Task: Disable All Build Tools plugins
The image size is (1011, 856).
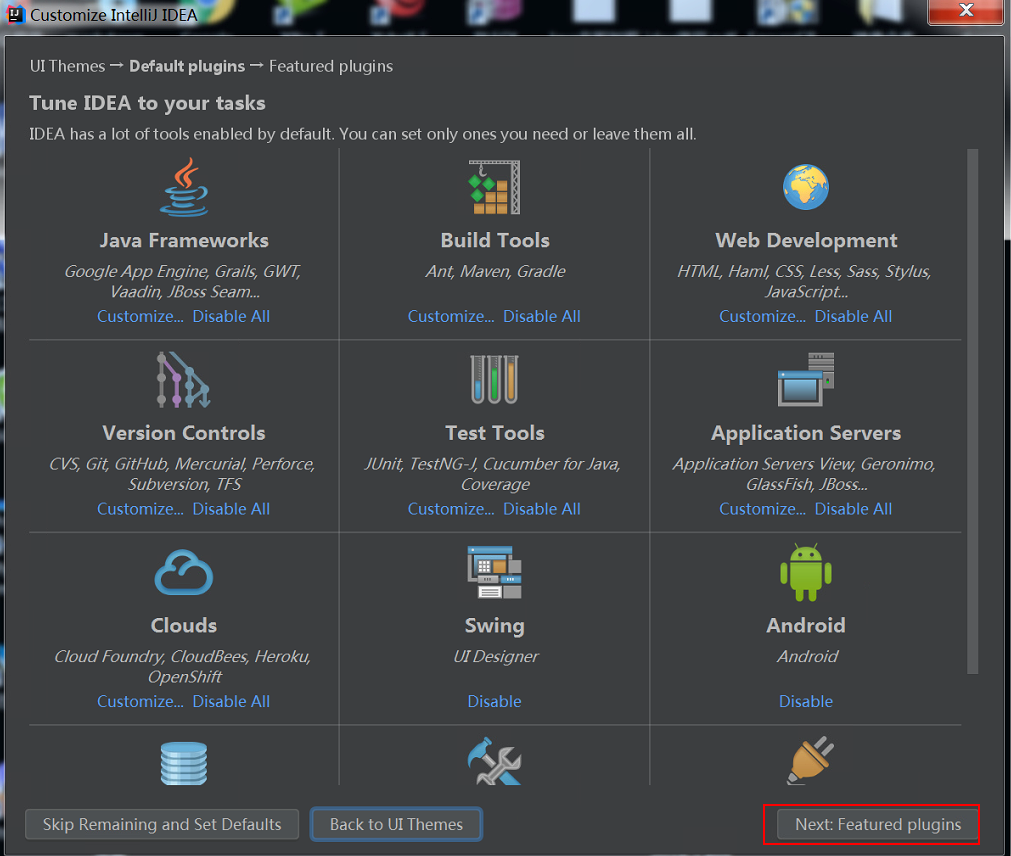Action: pos(542,316)
